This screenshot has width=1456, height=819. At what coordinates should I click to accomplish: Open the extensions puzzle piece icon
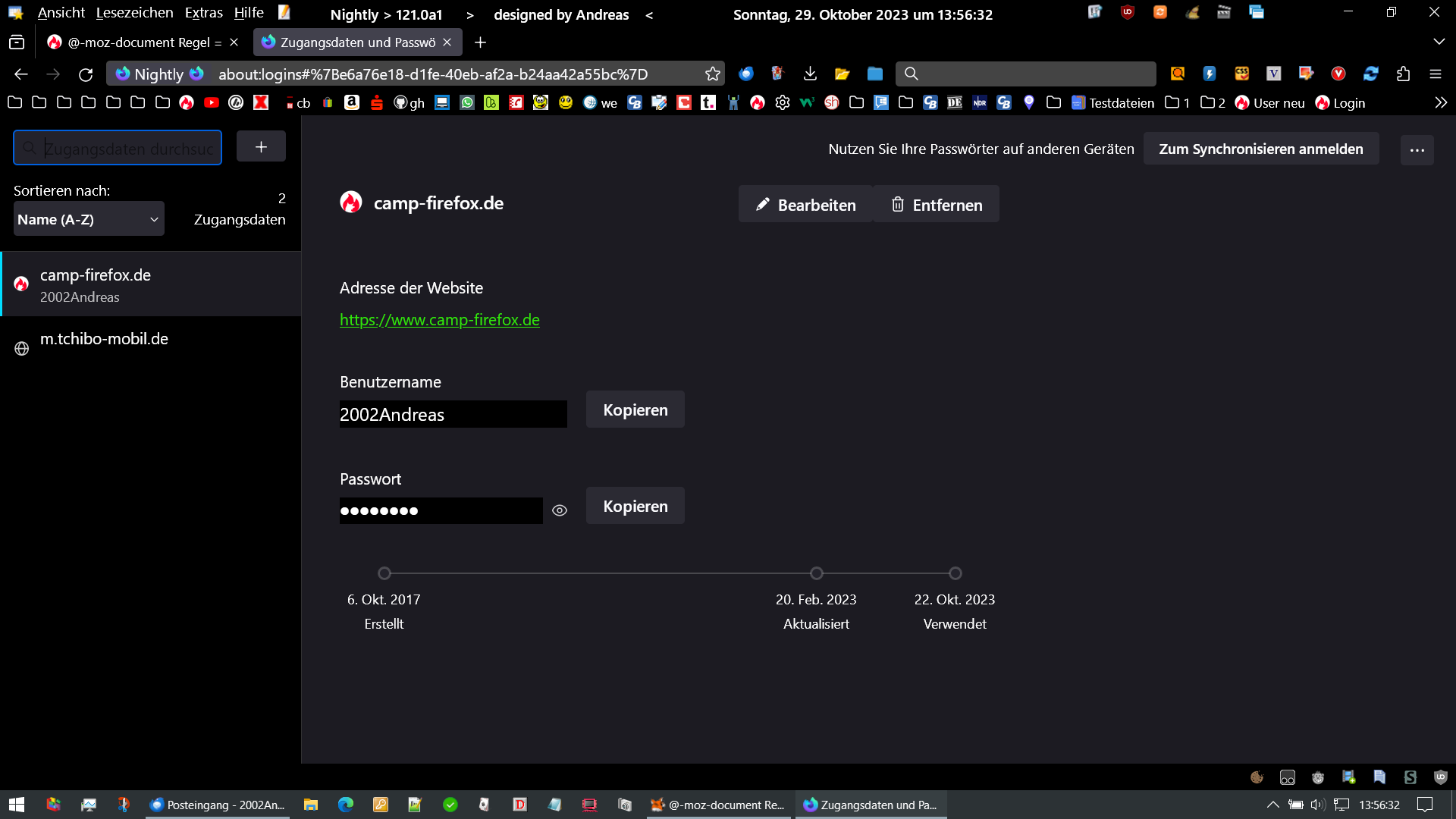[1403, 74]
